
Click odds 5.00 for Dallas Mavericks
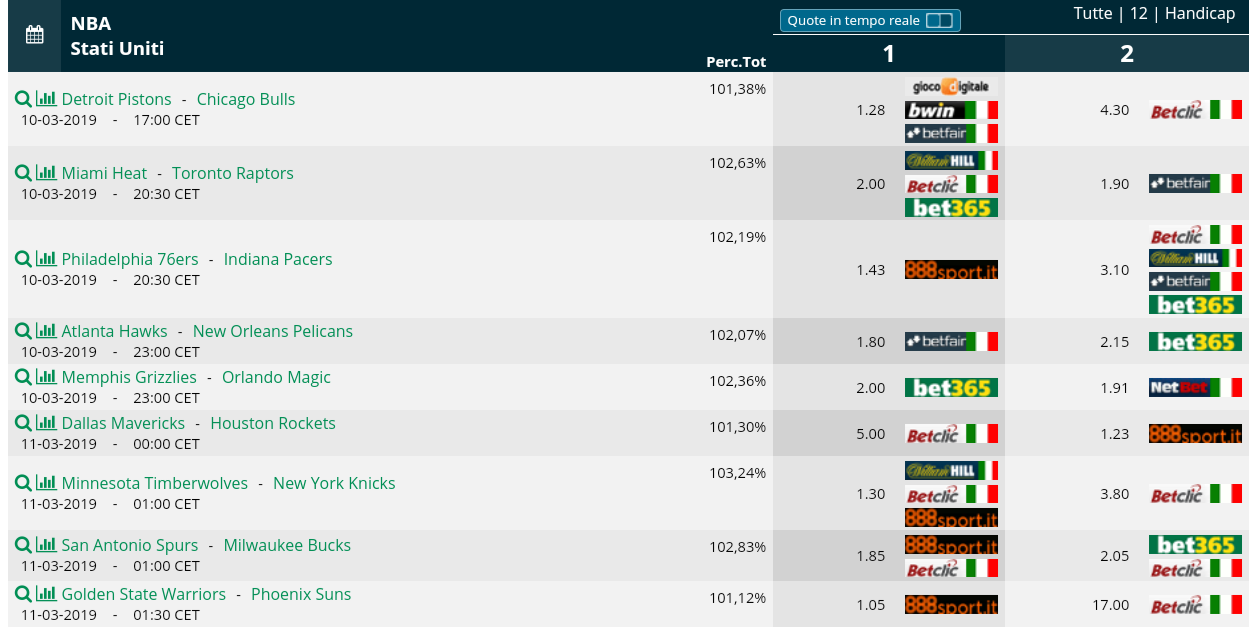click(x=871, y=433)
